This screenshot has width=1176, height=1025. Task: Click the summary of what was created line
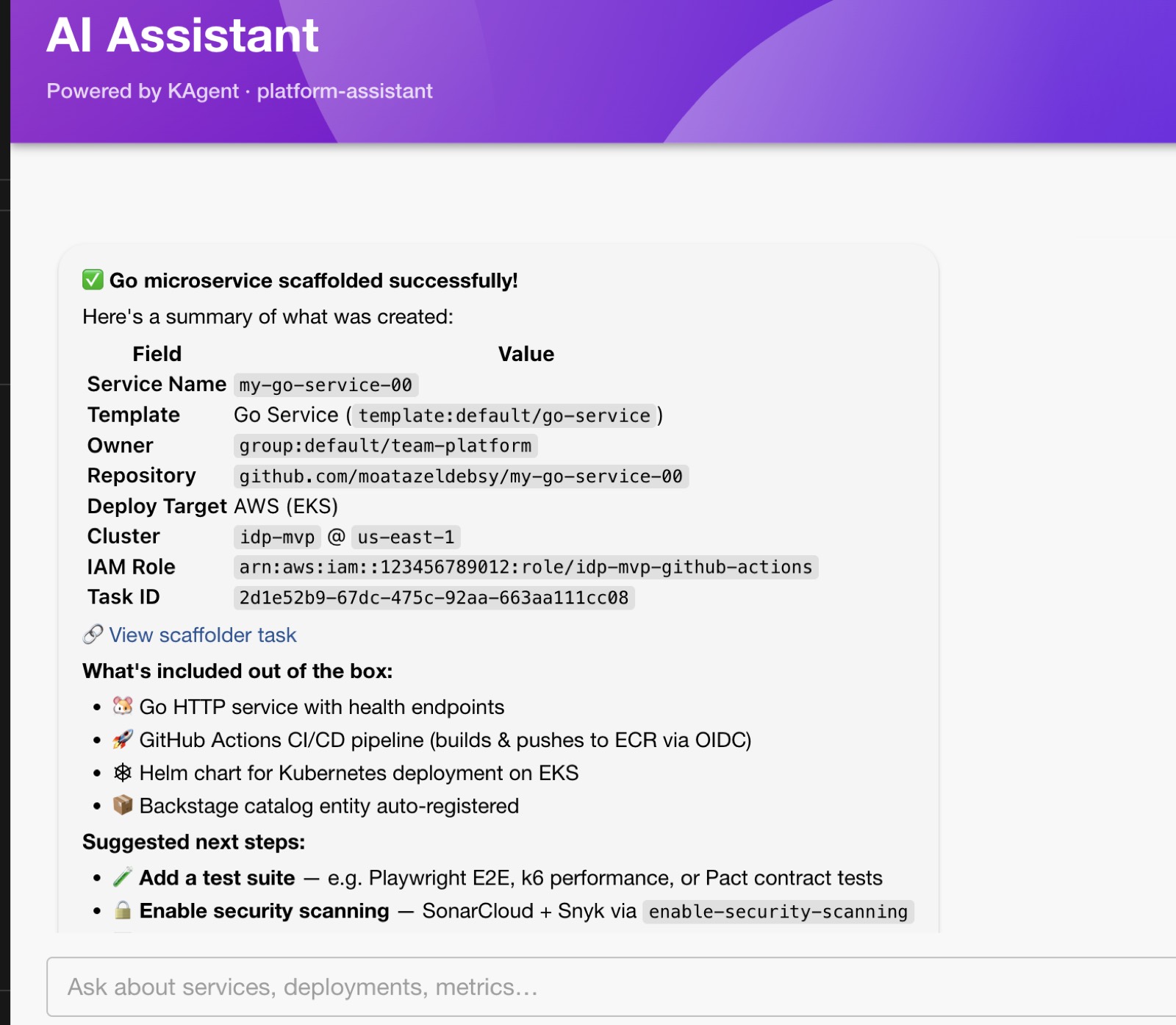[268, 316]
